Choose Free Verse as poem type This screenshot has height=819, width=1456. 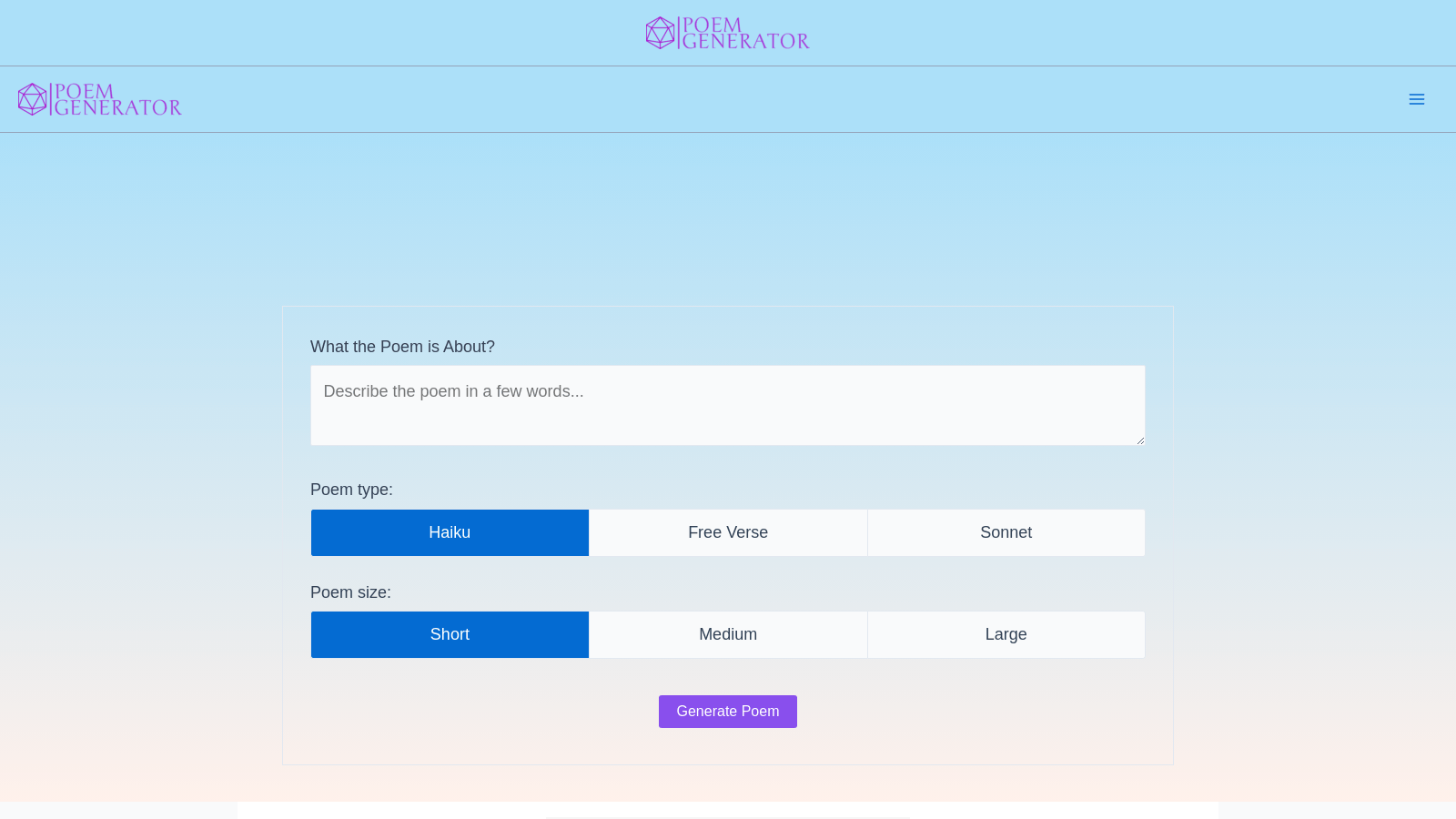(728, 532)
